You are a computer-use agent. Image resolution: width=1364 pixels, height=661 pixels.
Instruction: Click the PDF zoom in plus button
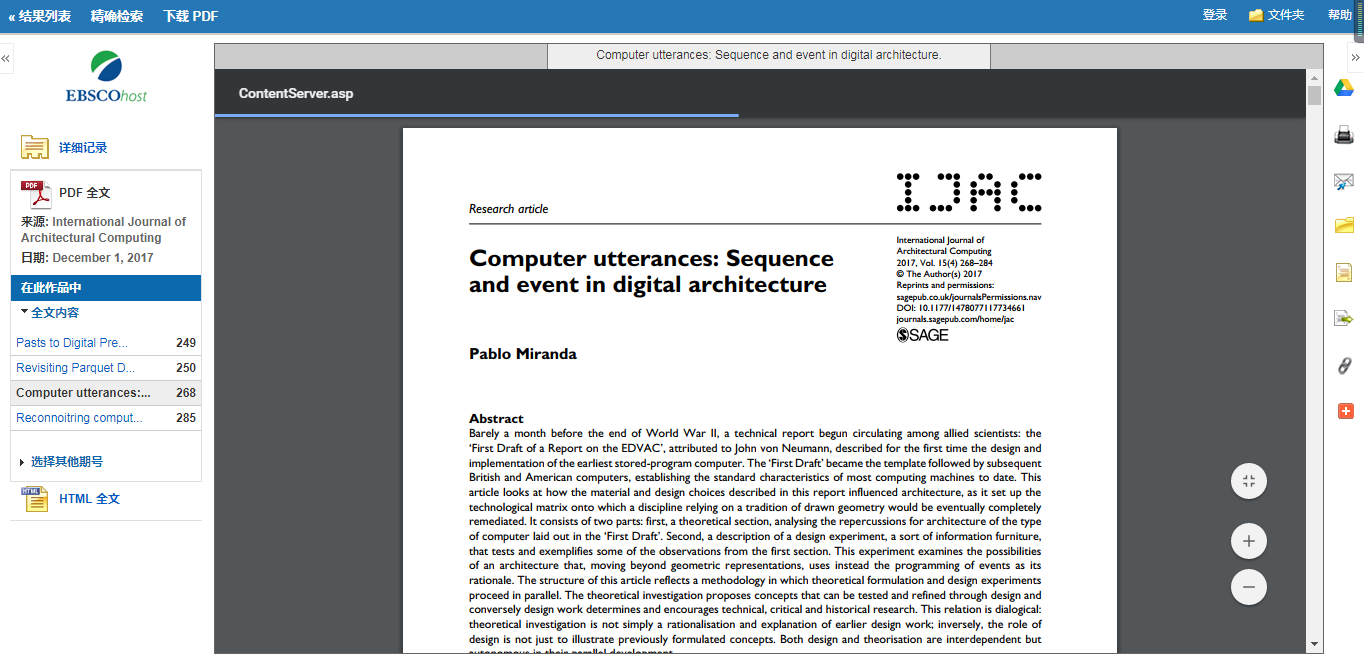pyautogui.click(x=1248, y=542)
